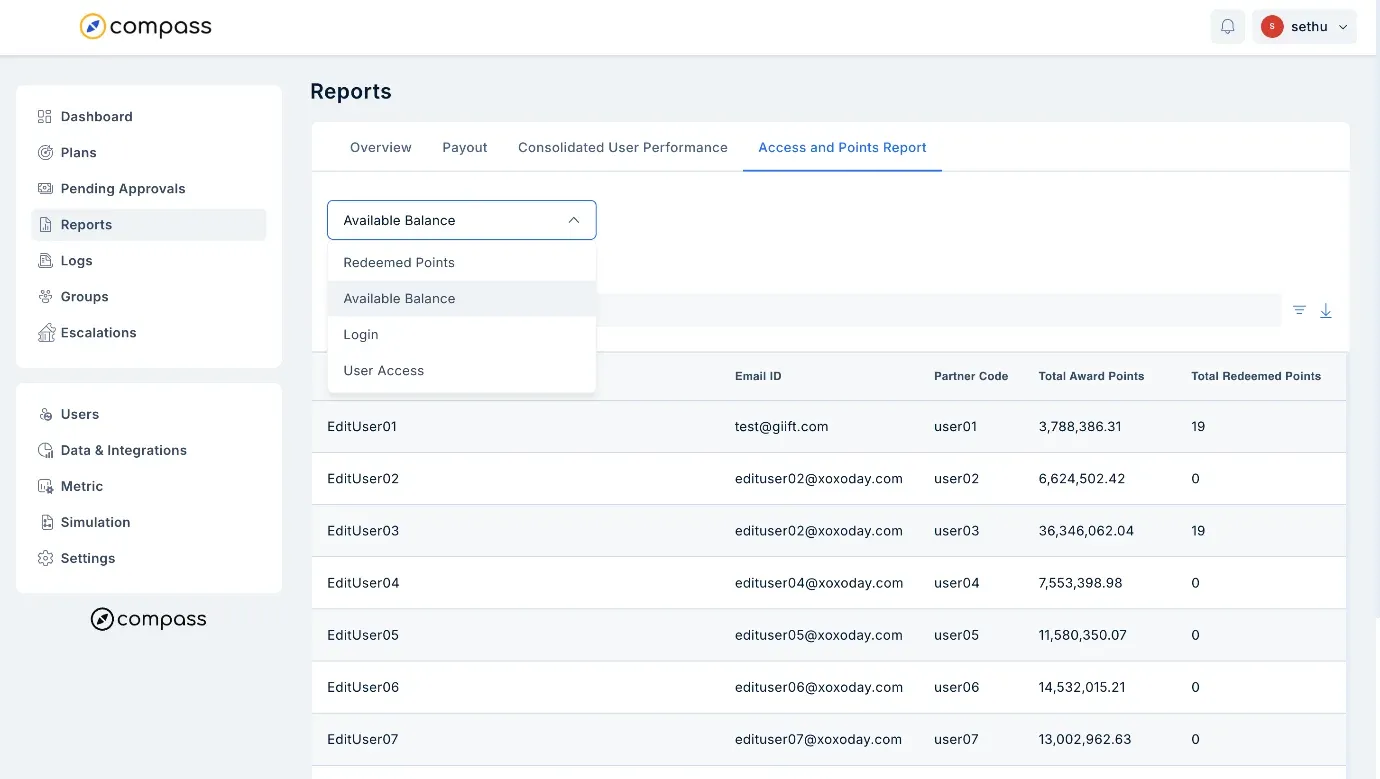1380x779 pixels.
Task: Collapse the Available Balance dropdown
Action: [462, 220]
